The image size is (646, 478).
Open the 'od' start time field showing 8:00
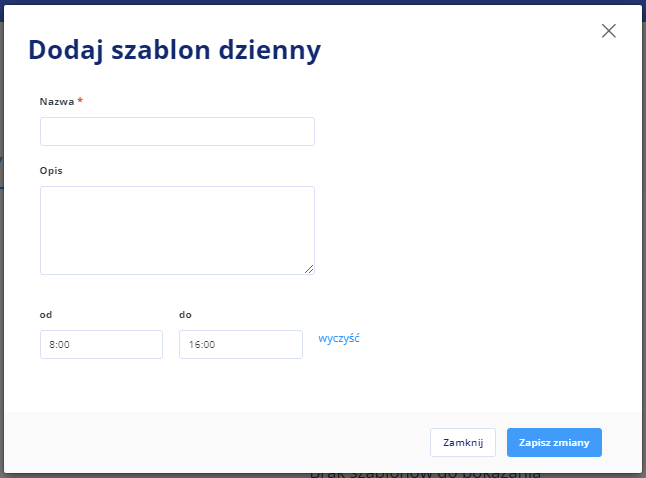[101, 344]
